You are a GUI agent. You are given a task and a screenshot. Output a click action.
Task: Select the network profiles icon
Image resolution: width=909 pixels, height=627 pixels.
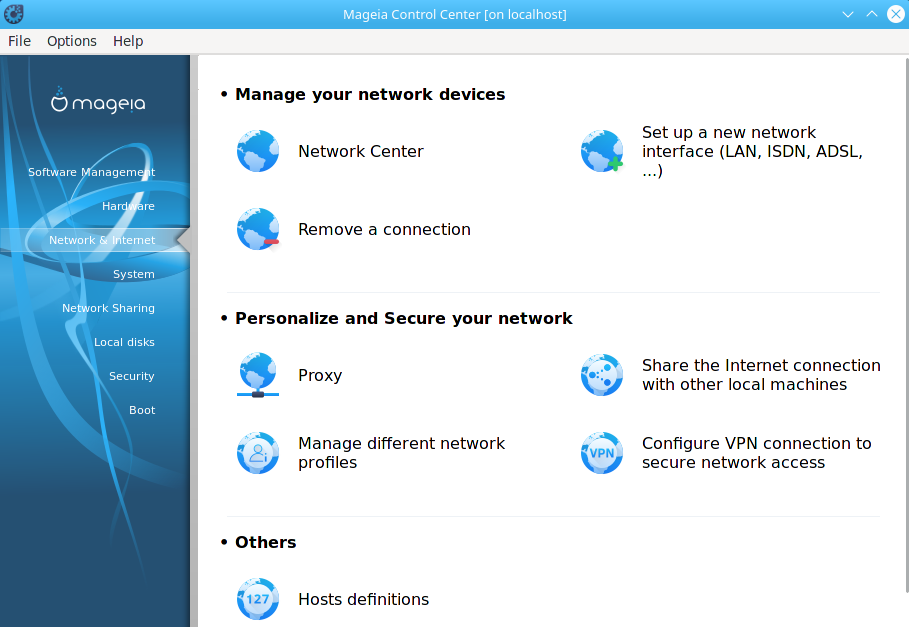[x=257, y=452]
